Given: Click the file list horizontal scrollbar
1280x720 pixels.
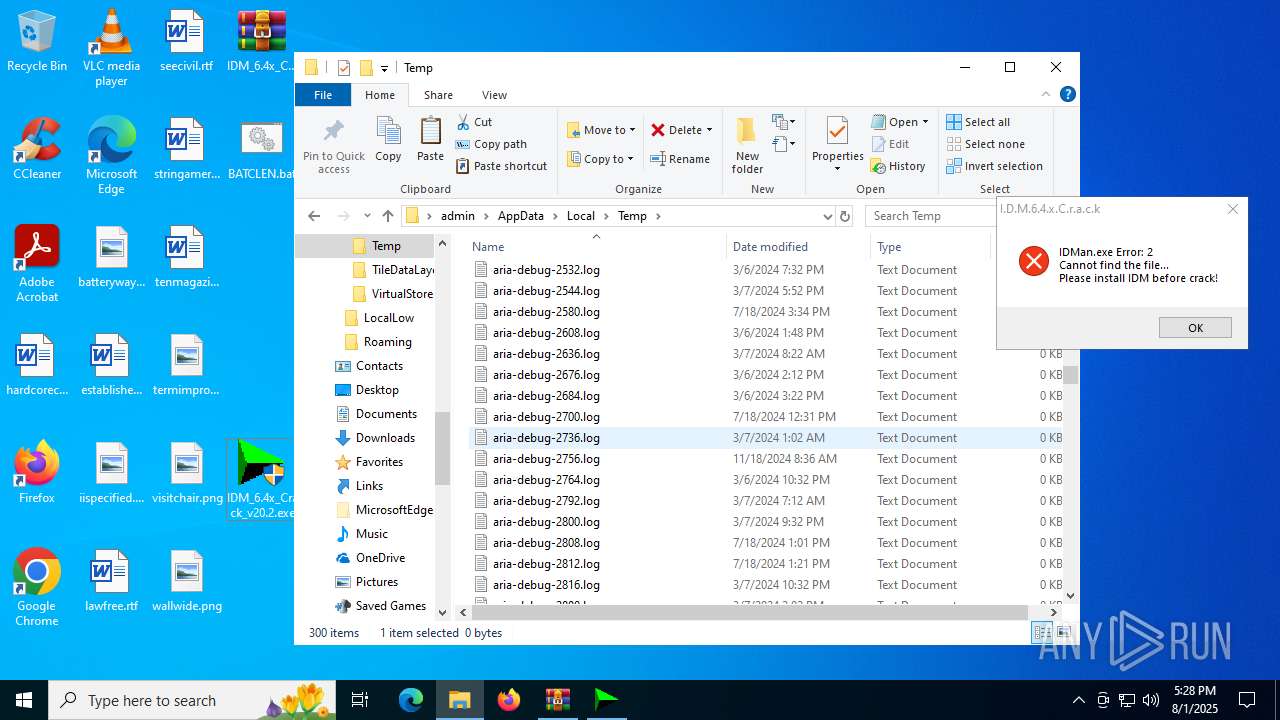Looking at the screenshot, I should coord(750,612).
